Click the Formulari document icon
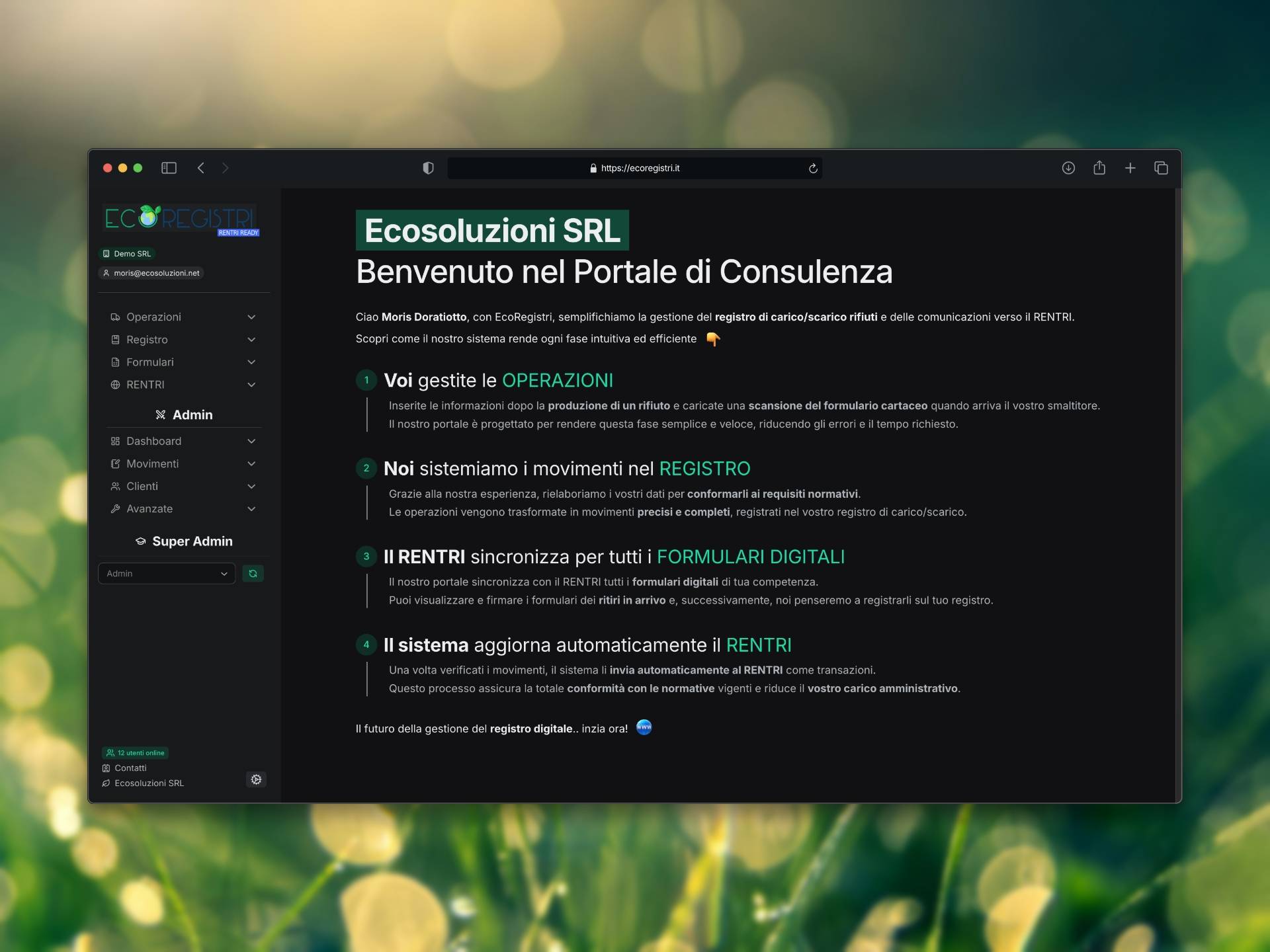This screenshot has height=952, width=1270. click(115, 362)
